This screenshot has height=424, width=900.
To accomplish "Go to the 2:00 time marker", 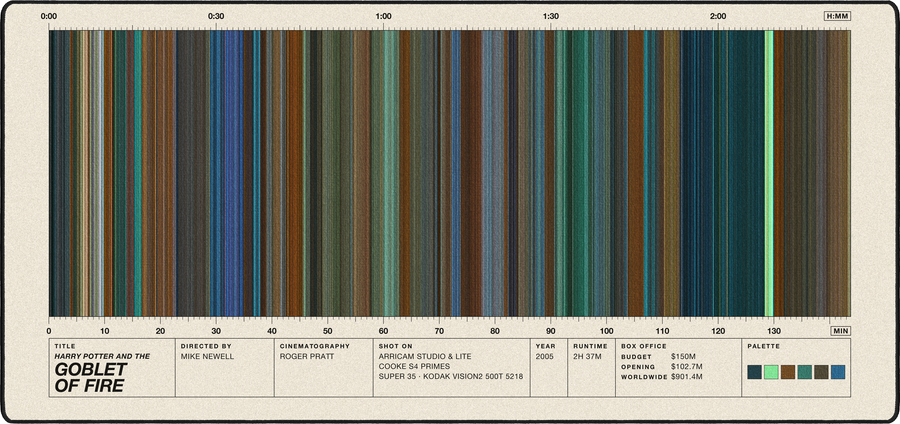I will click(x=717, y=16).
